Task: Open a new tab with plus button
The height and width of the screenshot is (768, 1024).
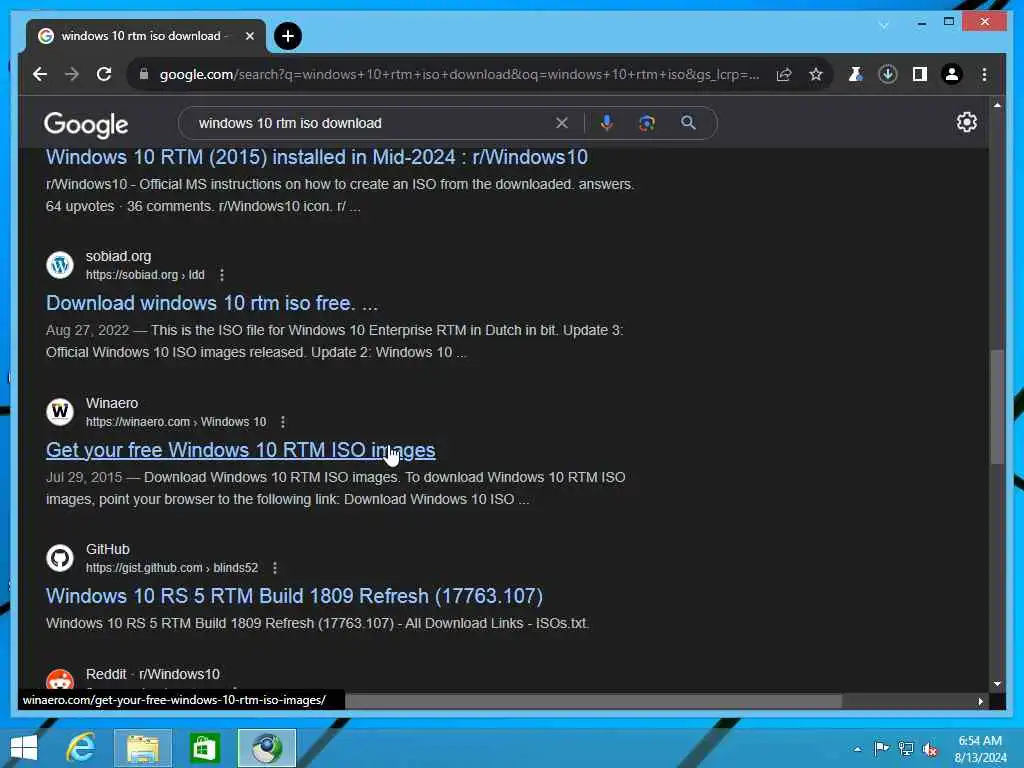Action: click(x=288, y=36)
